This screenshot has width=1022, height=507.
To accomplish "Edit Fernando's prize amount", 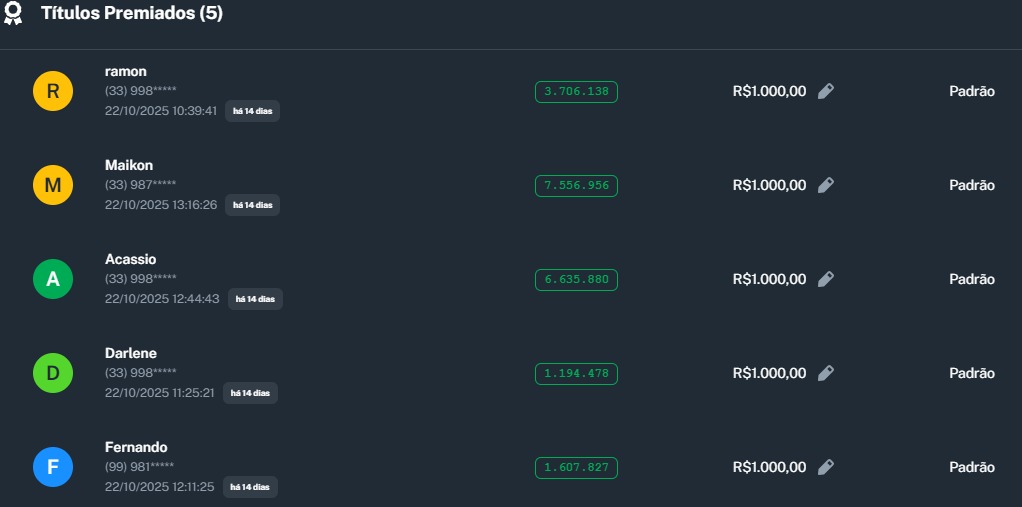I will pyautogui.click(x=825, y=467).
